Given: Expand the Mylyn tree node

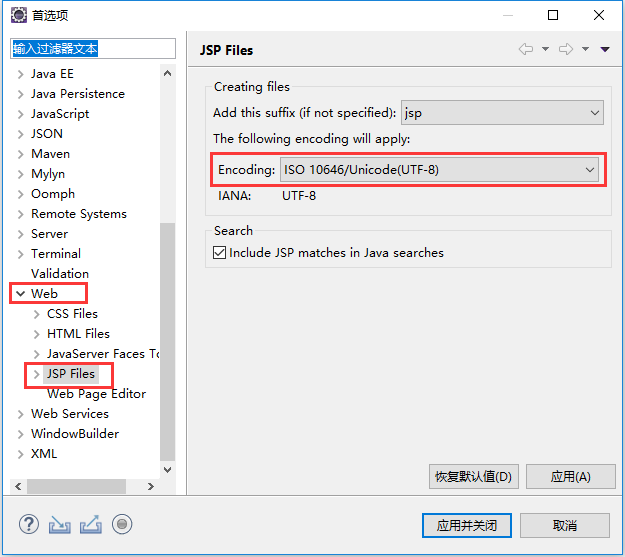Looking at the screenshot, I should 21,174.
